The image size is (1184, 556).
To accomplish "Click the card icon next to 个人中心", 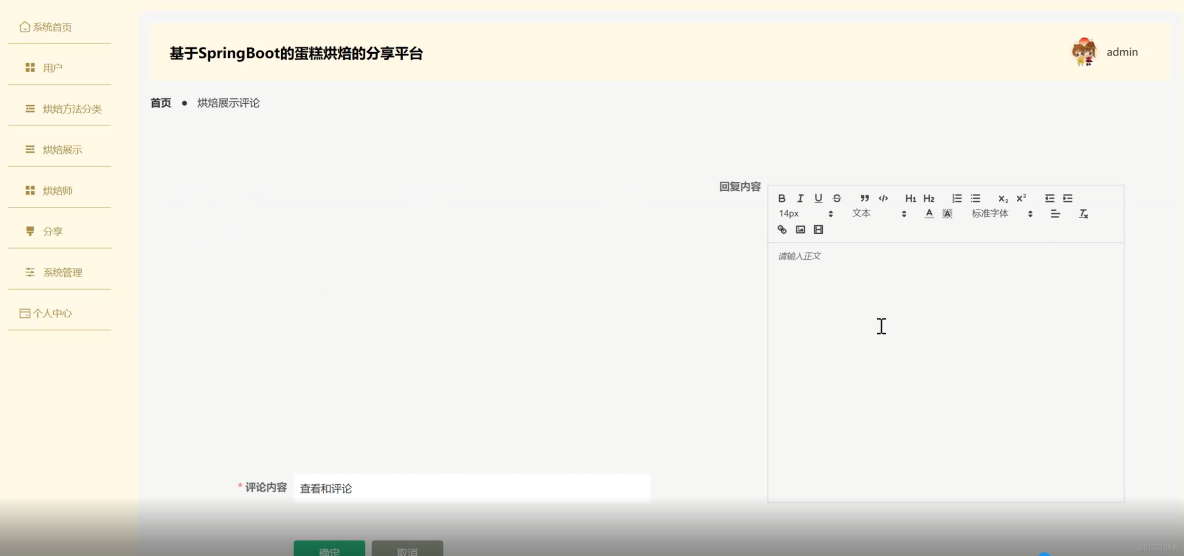I will coord(25,313).
